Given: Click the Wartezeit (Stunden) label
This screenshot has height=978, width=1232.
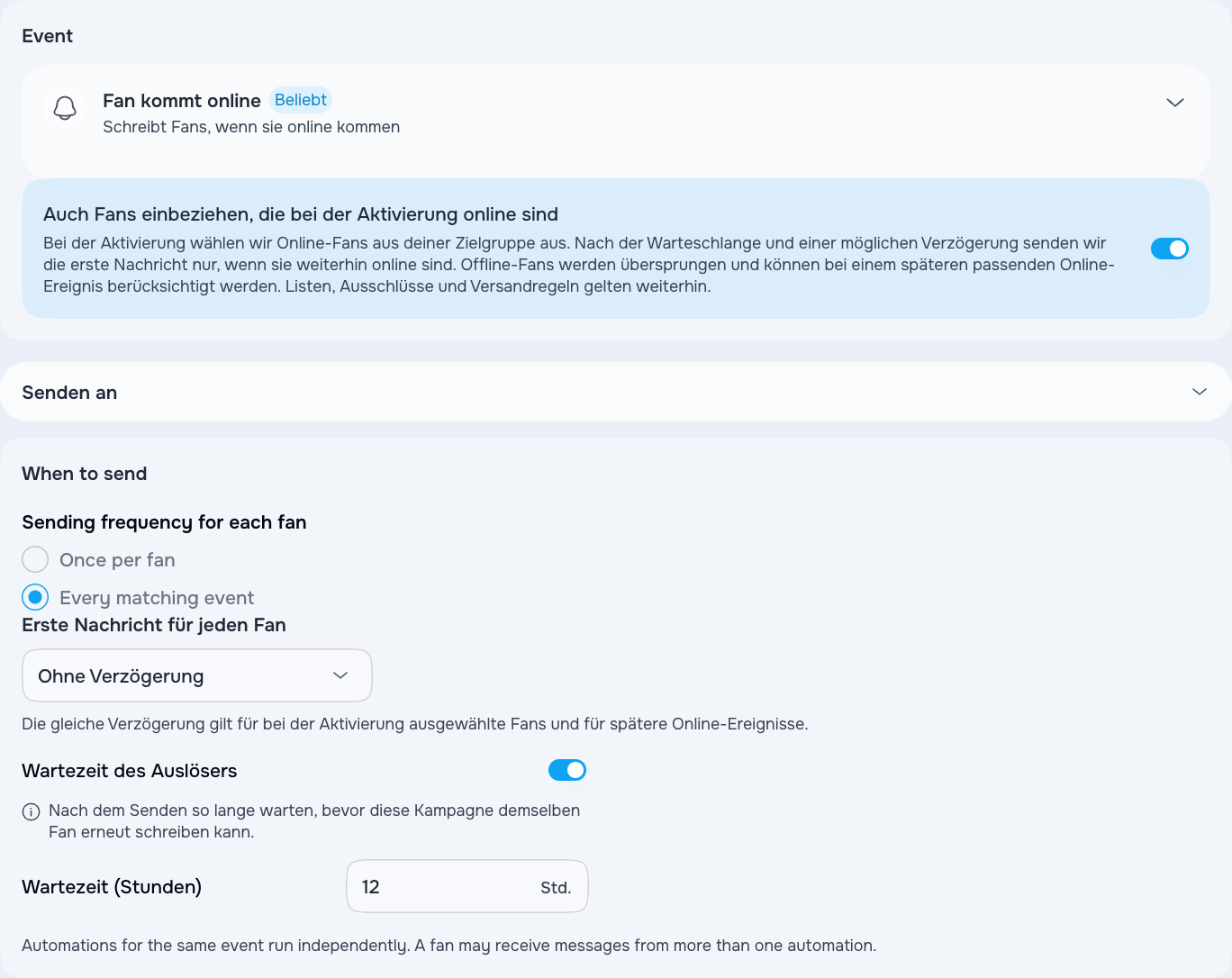Looking at the screenshot, I should pos(112,887).
